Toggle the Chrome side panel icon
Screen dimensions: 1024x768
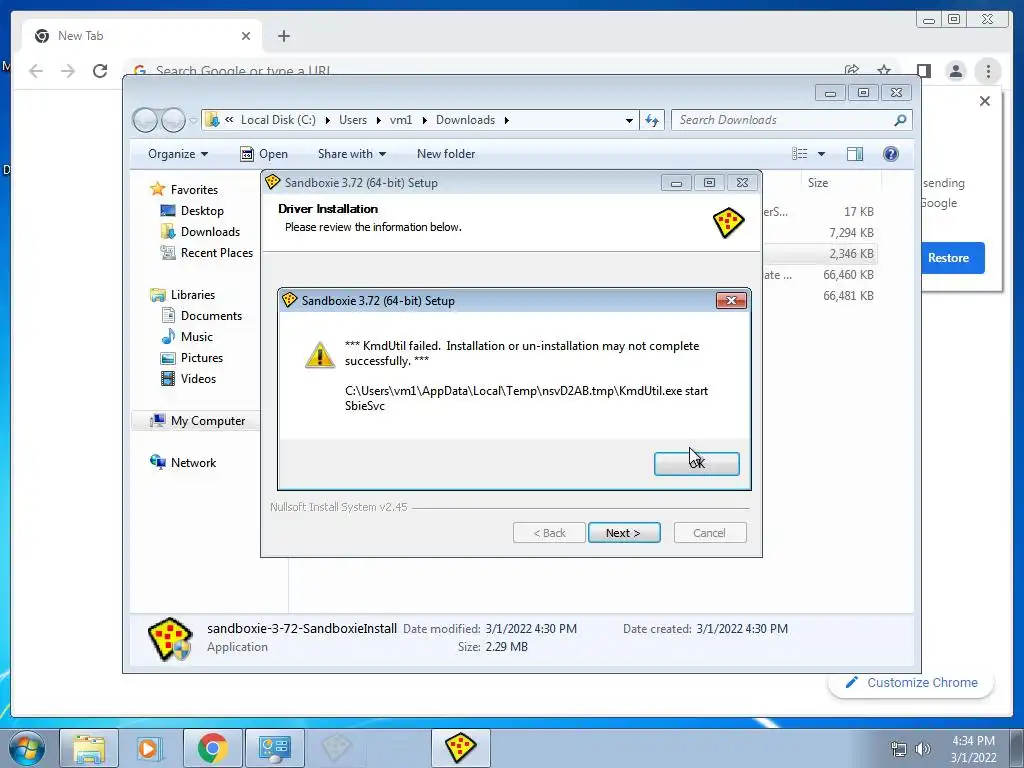(923, 71)
